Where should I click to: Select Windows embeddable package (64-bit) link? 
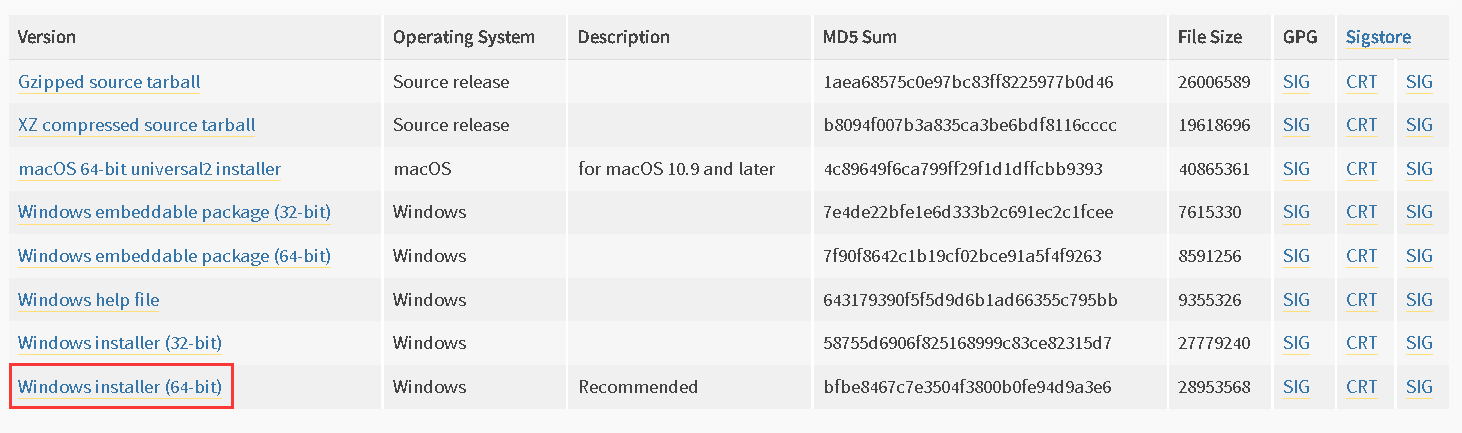[174, 256]
